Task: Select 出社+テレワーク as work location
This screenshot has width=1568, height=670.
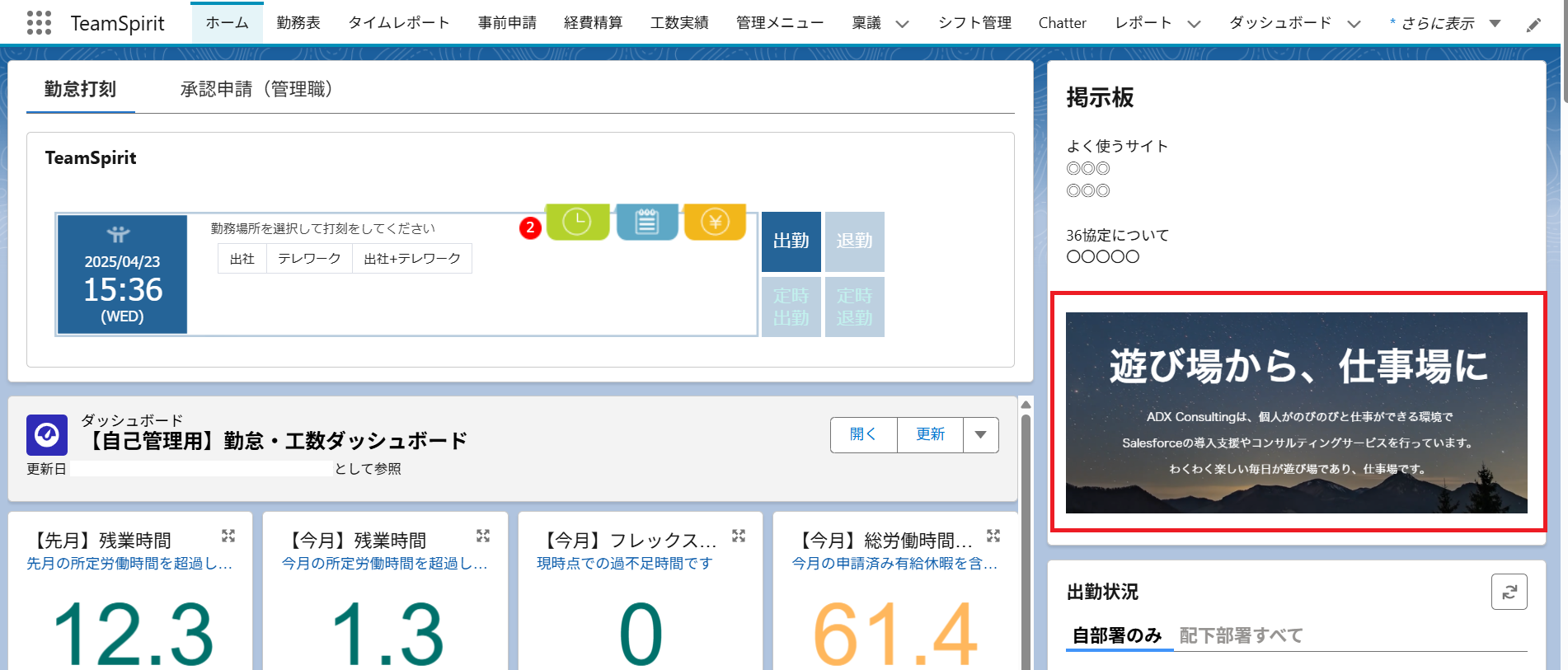Action: coord(412,259)
